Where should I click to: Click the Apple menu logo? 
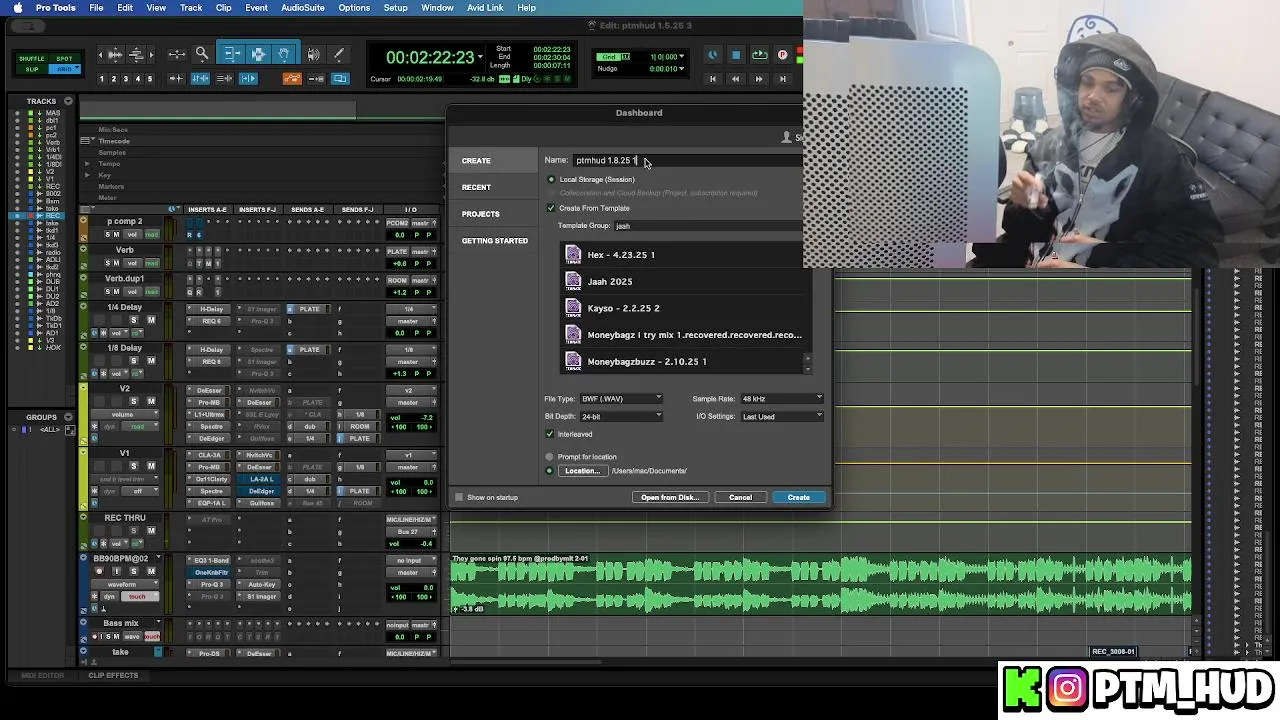[17, 8]
